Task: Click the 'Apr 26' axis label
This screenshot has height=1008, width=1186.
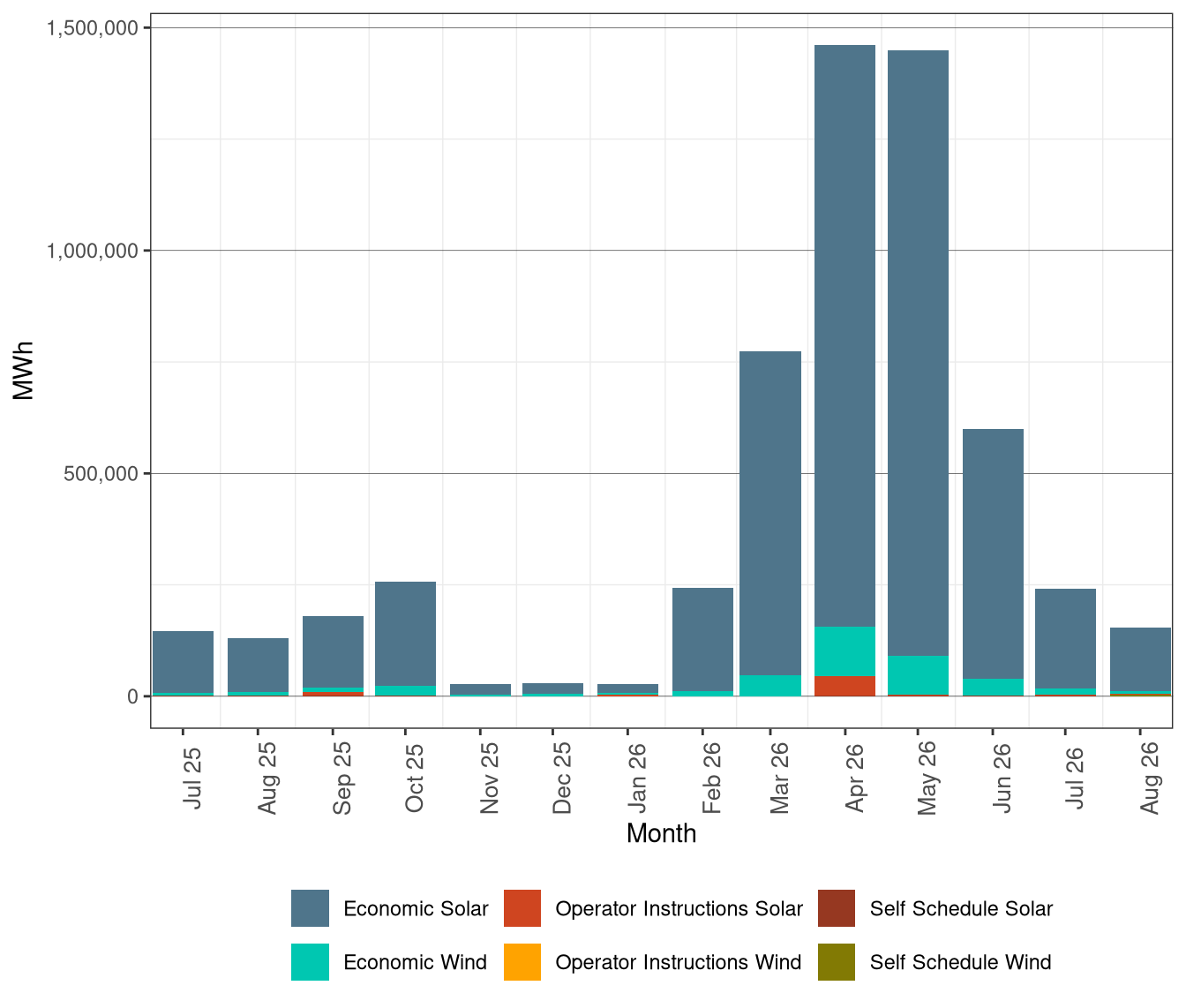Action: [x=854, y=778]
